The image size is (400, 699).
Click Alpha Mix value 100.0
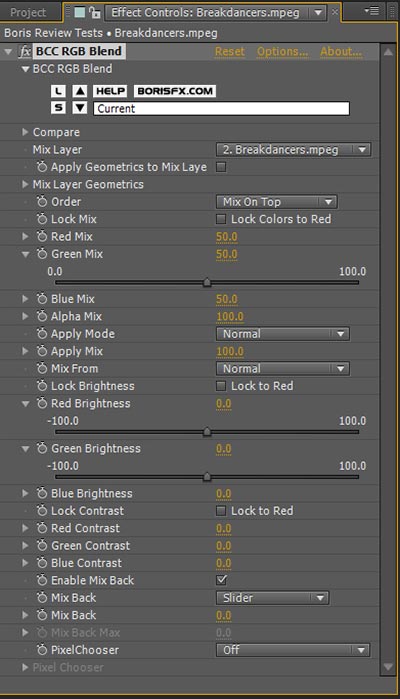pyautogui.click(x=230, y=317)
